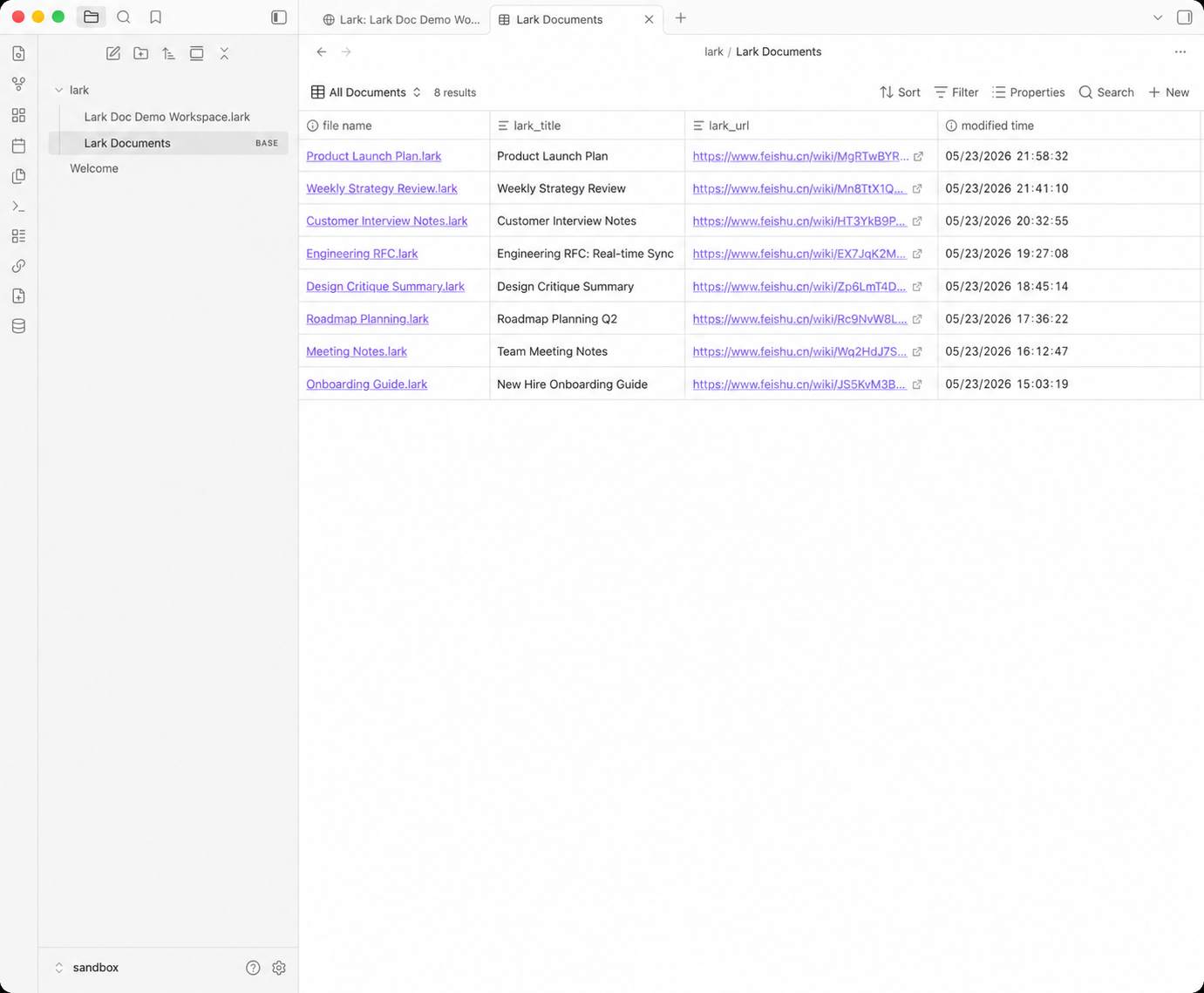
Task: Click the database cylinder ribbon icon
Action: click(x=18, y=326)
